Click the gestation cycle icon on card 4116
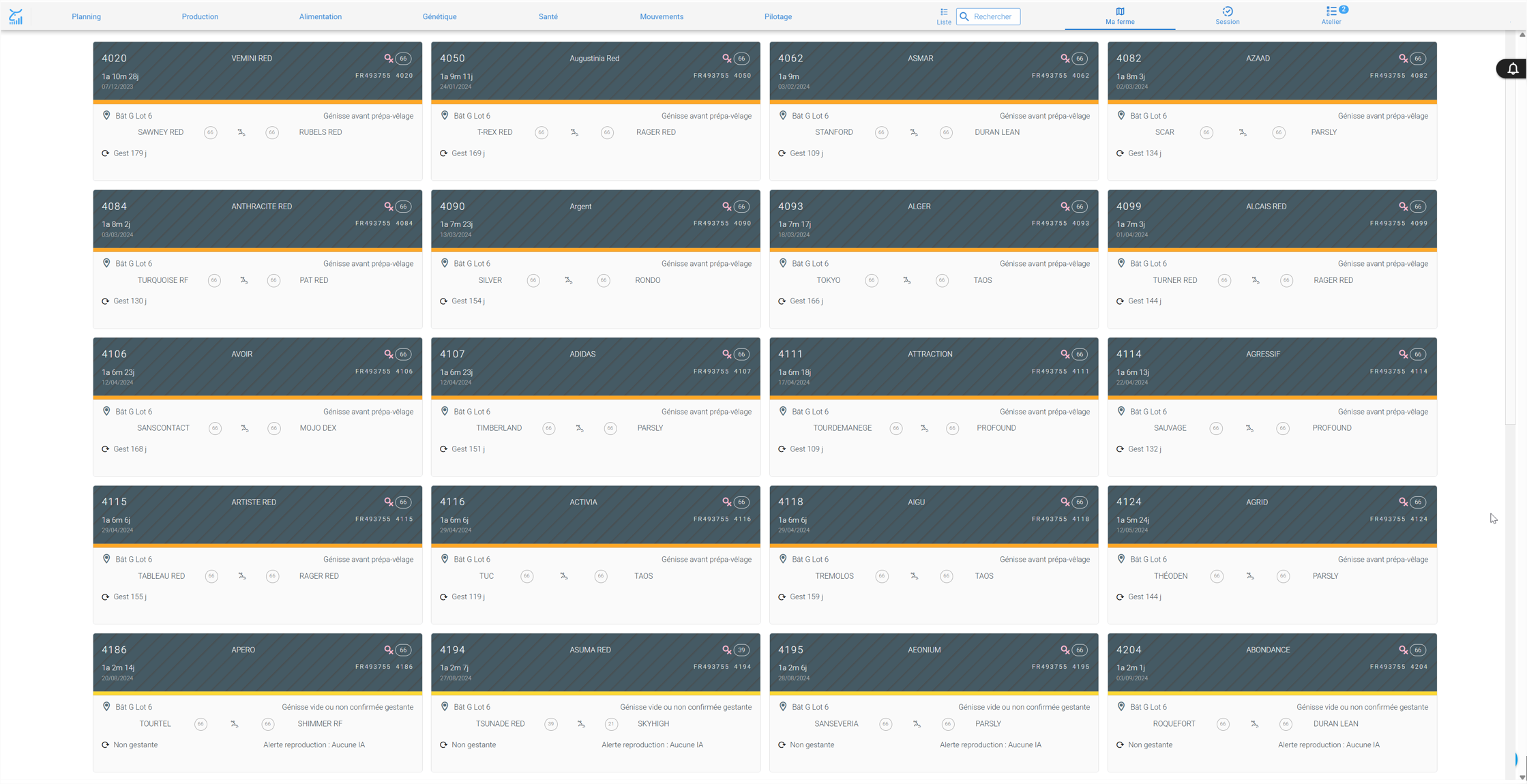This screenshot has height=784, width=1527. coord(443,597)
